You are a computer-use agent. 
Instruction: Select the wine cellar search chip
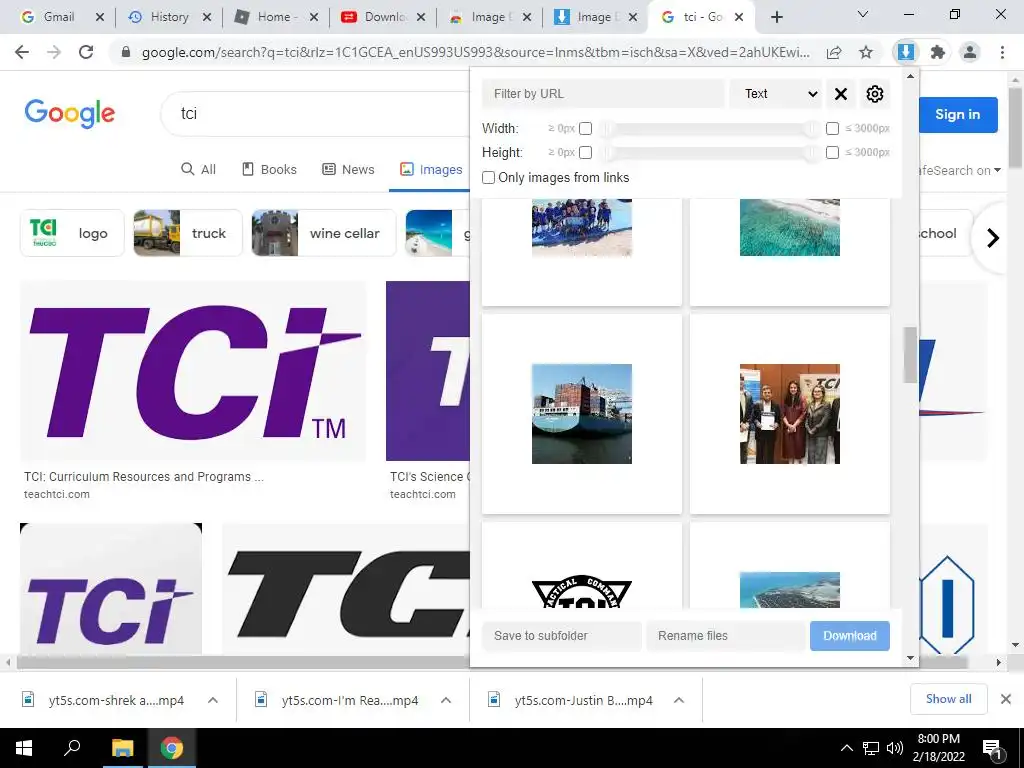(x=323, y=233)
